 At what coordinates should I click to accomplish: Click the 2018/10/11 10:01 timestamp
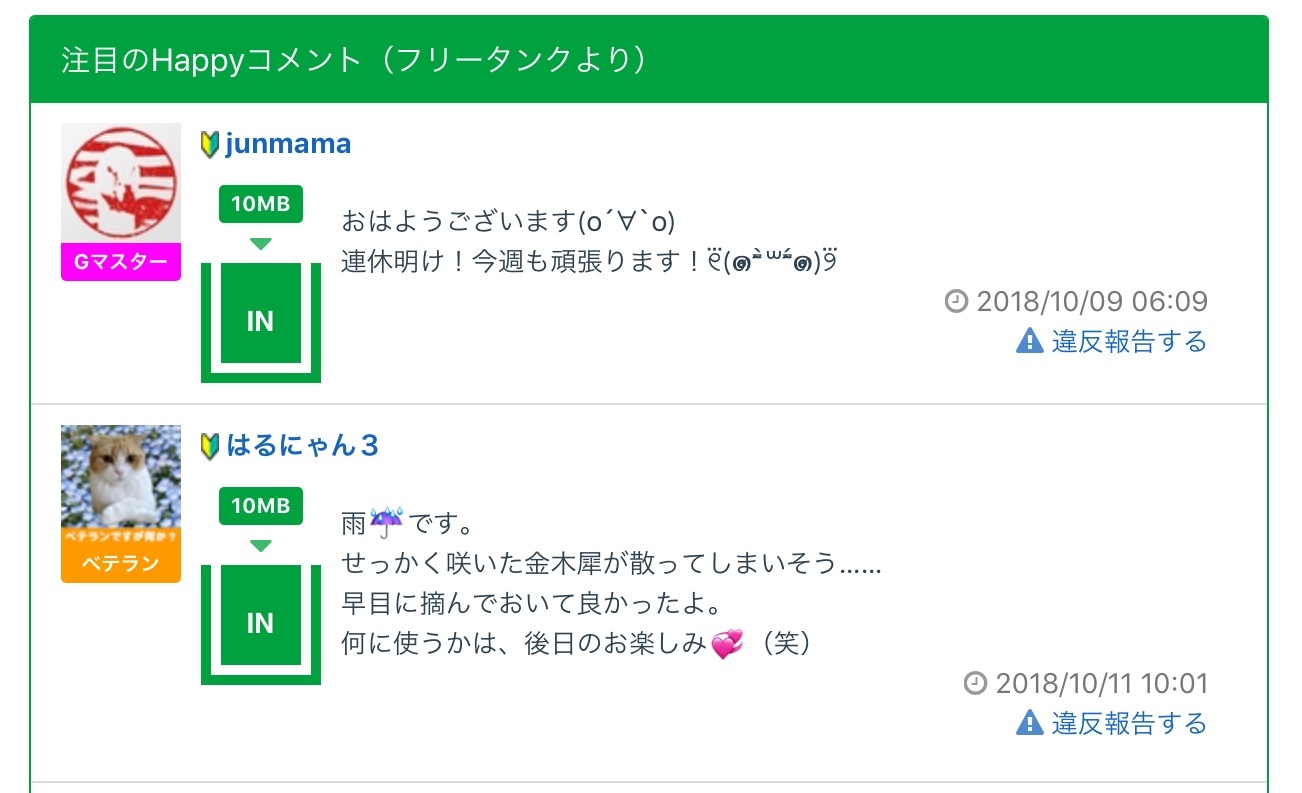pyautogui.click(x=1102, y=684)
